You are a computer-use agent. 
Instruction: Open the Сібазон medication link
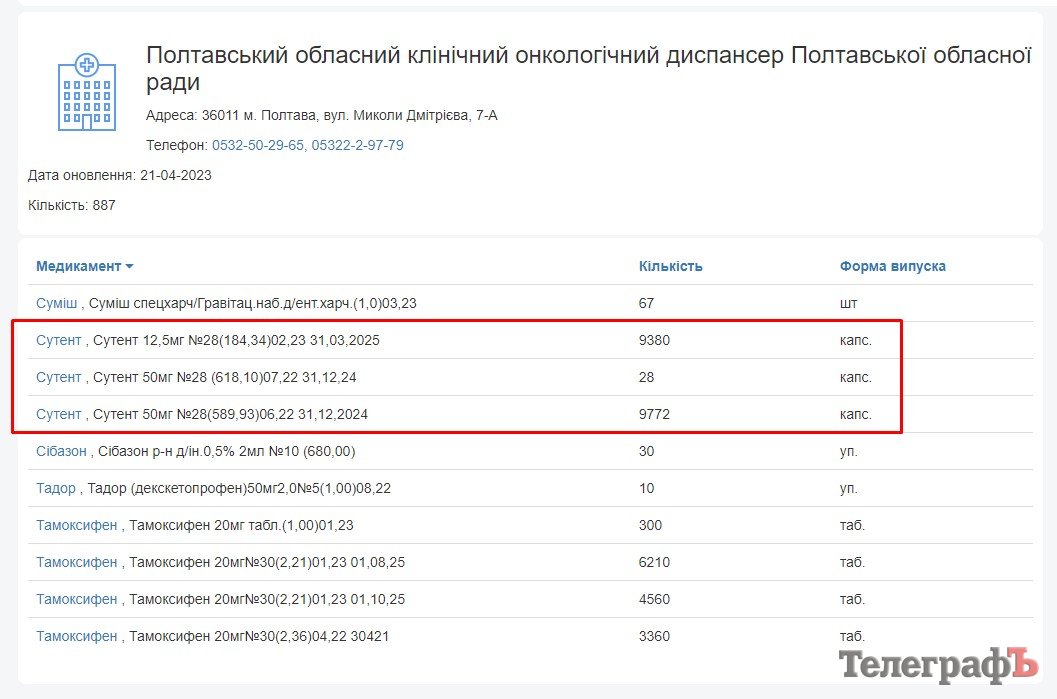(x=61, y=451)
